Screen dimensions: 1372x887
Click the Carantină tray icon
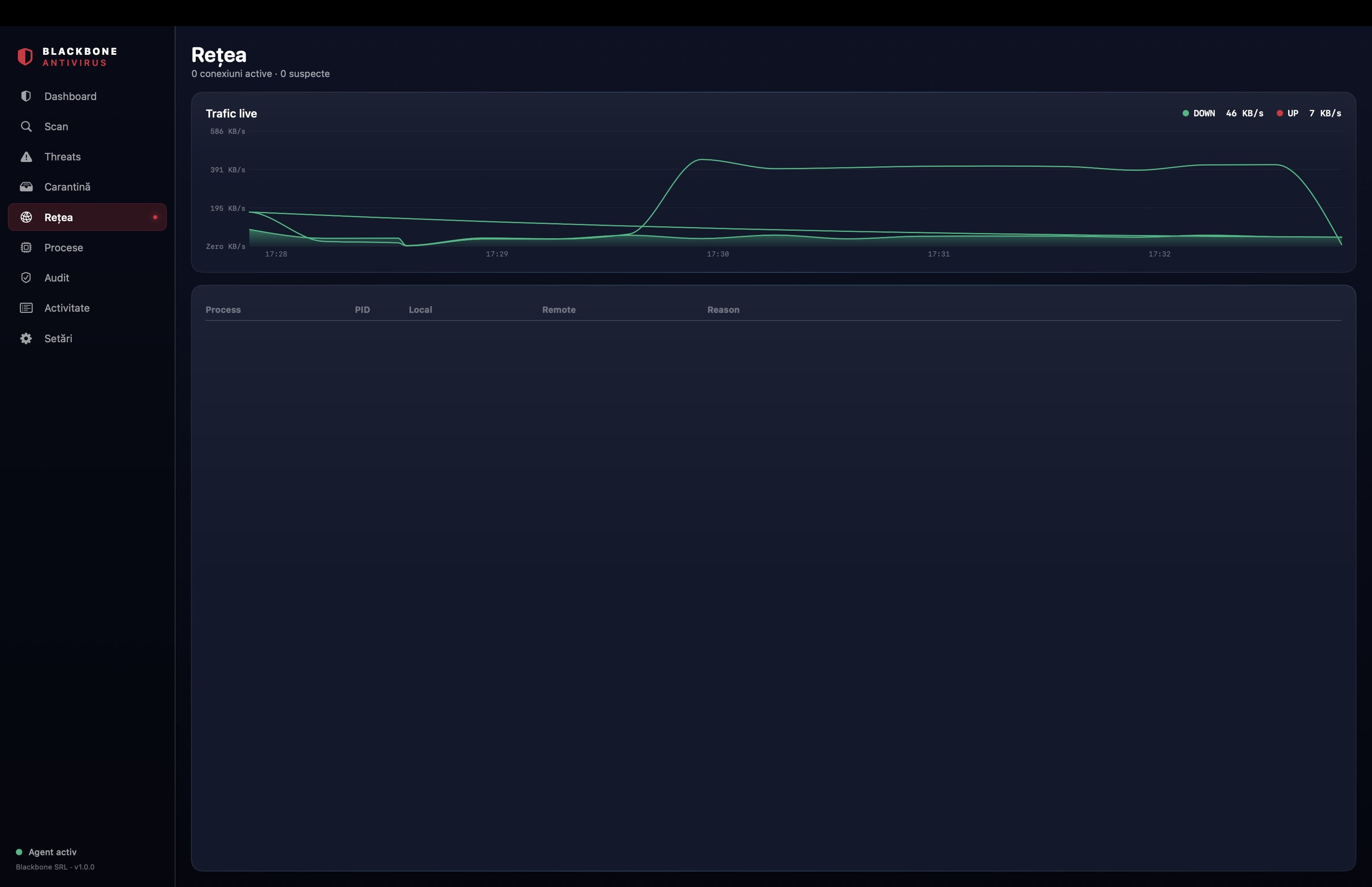pyautogui.click(x=26, y=187)
